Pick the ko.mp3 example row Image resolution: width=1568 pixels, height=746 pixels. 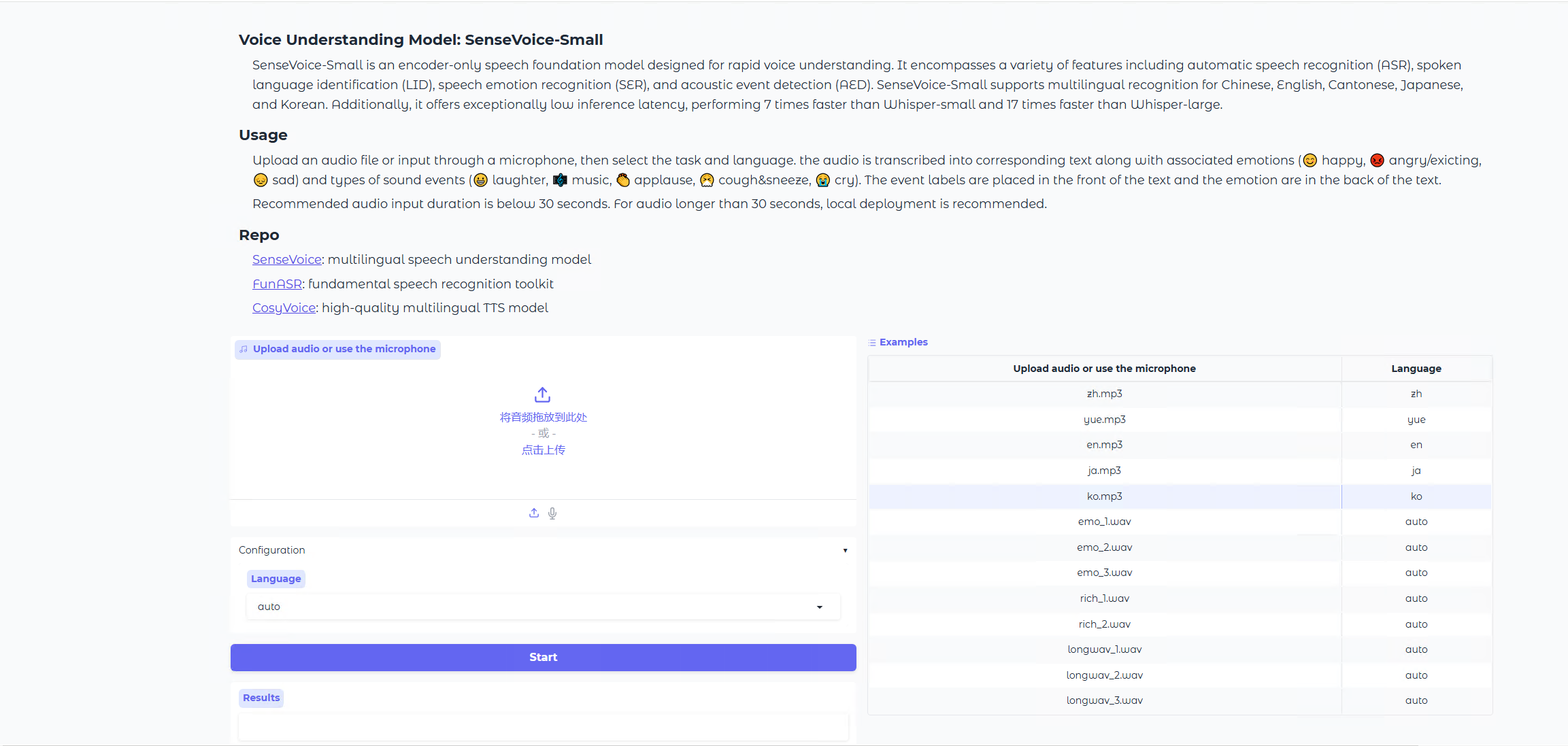[x=1104, y=496]
